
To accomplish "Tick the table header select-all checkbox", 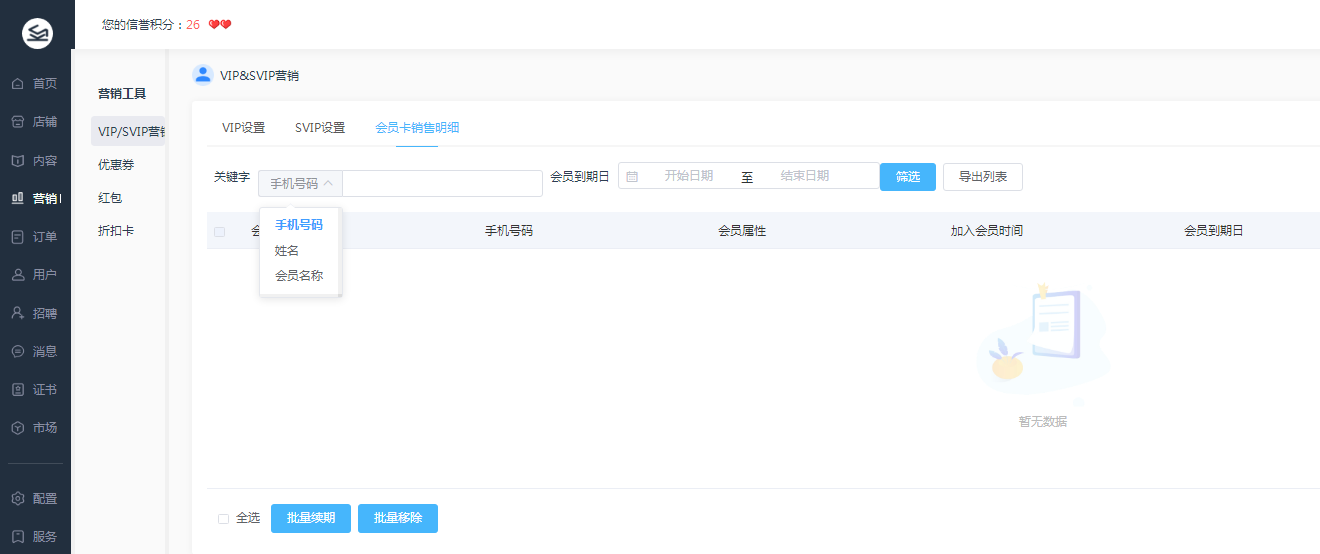I will tap(220, 232).
